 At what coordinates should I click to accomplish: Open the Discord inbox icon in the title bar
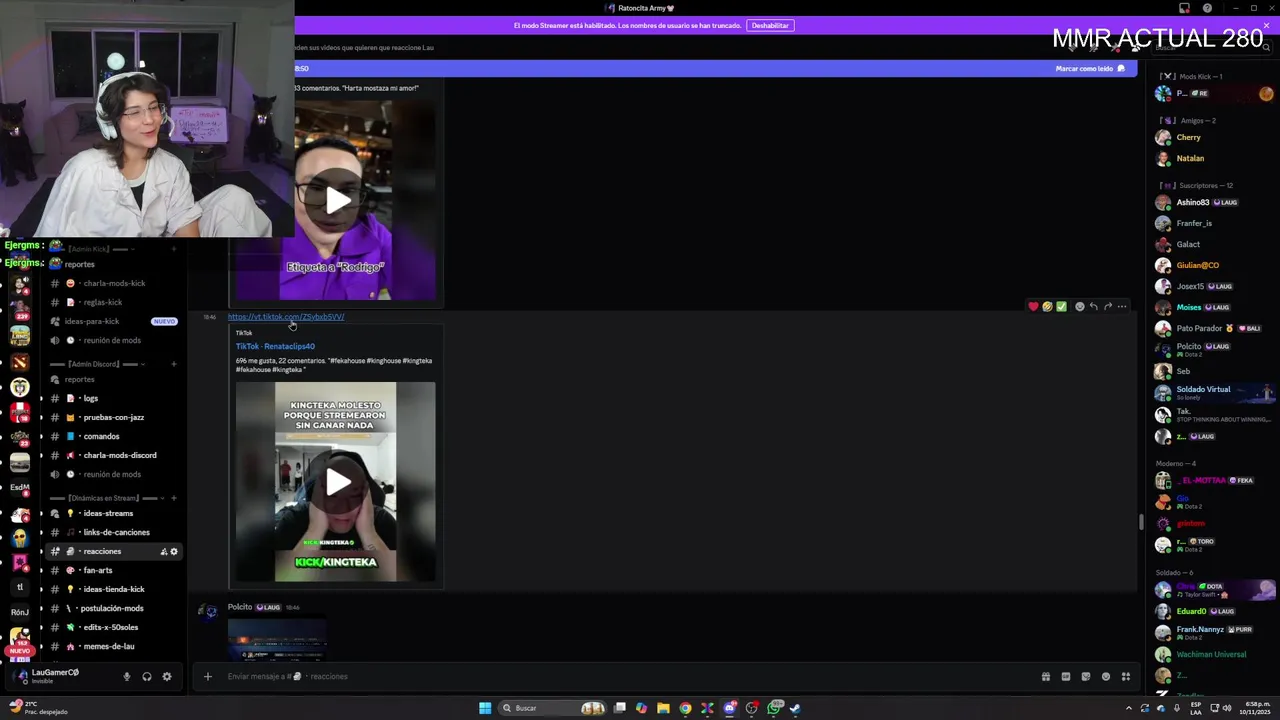coord(1185,8)
